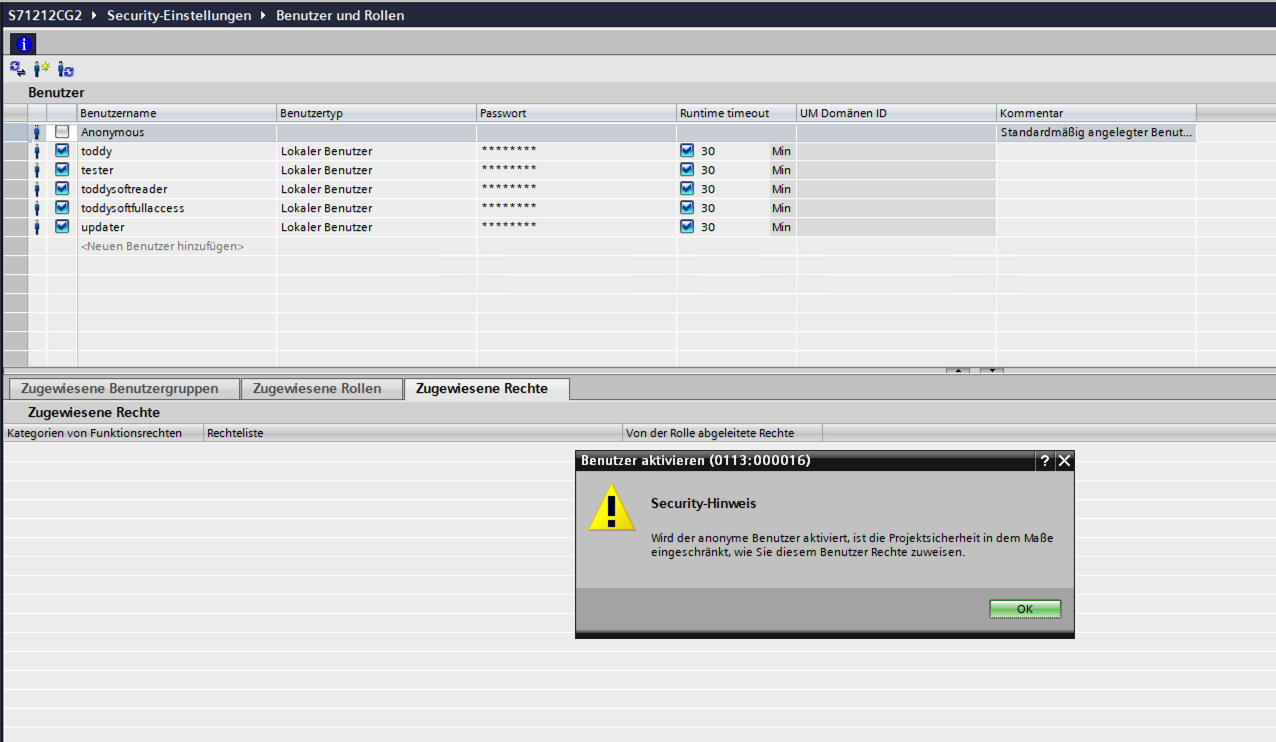Image resolution: width=1276 pixels, height=742 pixels.
Task: Click the Runtime timeout column header
Action: point(736,113)
